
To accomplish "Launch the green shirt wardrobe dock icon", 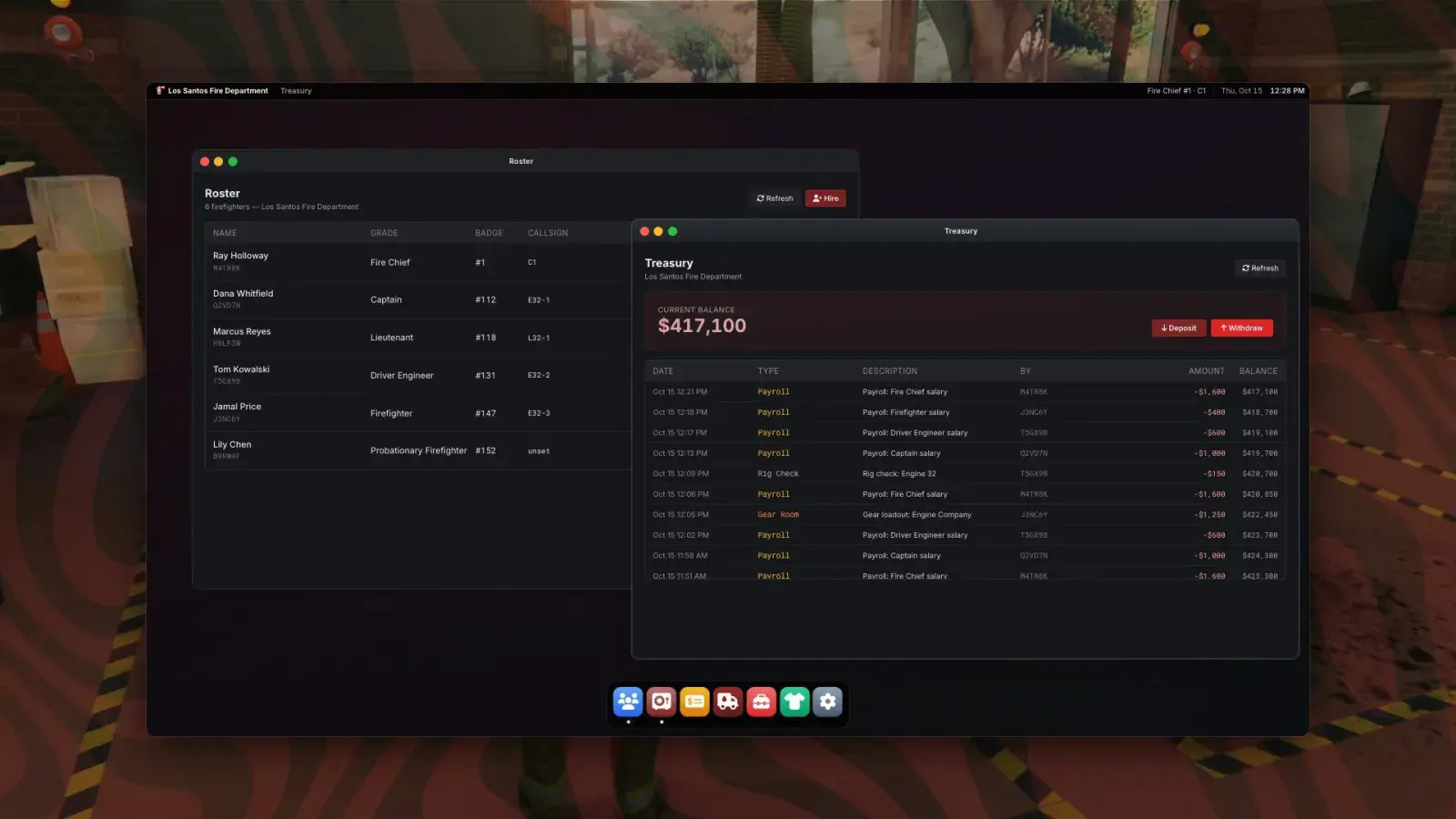I will [794, 702].
